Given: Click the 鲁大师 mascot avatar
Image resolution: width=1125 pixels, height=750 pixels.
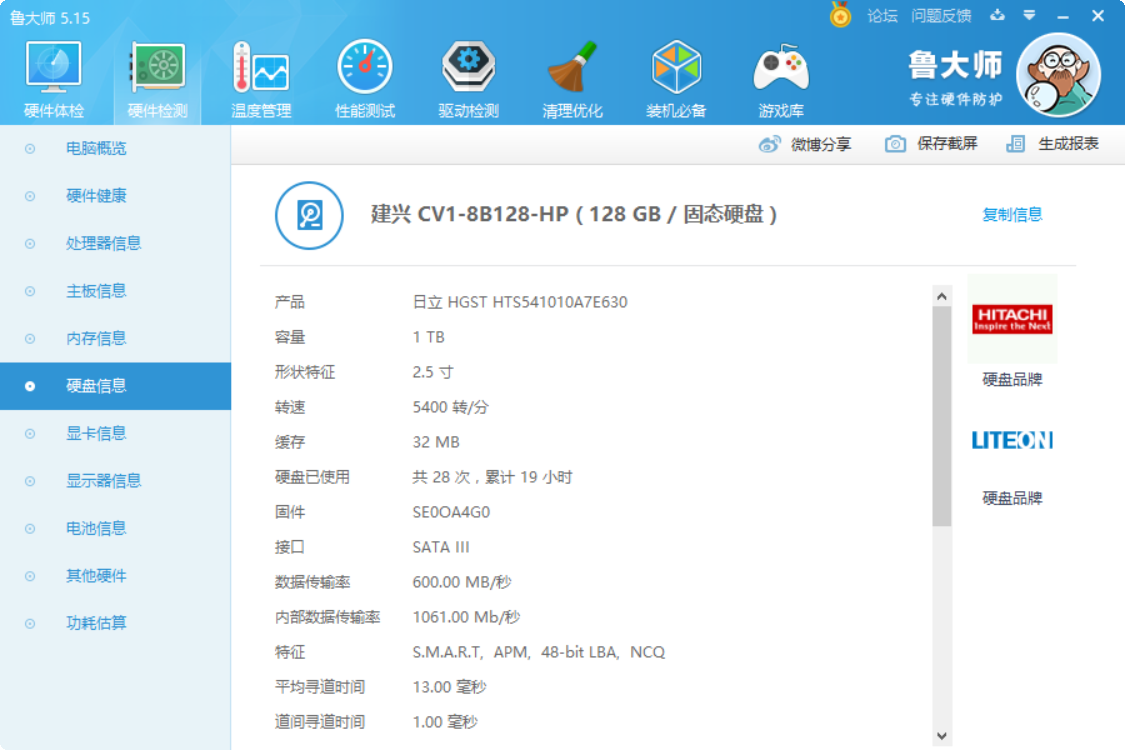Looking at the screenshot, I should (x=1058, y=75).
